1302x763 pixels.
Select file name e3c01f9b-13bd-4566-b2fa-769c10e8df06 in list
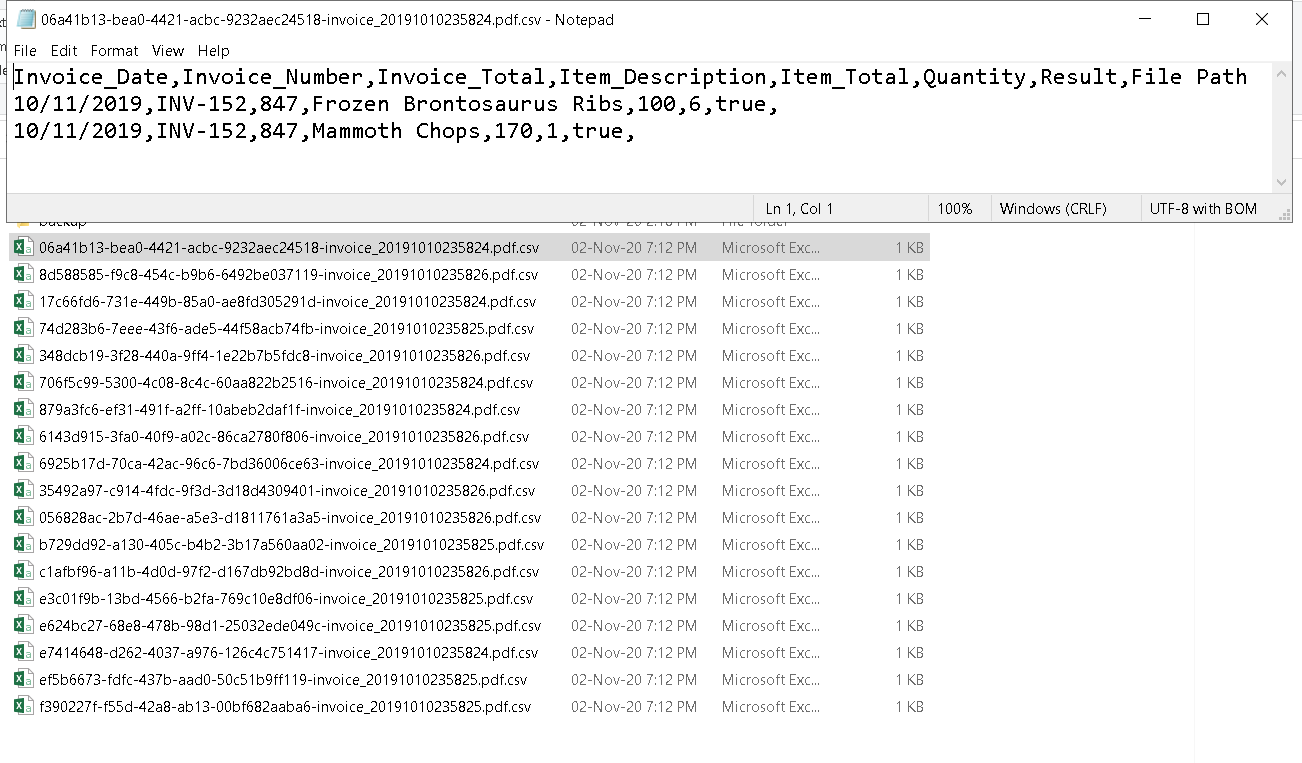pyautogui.click(x=286, y=598)
